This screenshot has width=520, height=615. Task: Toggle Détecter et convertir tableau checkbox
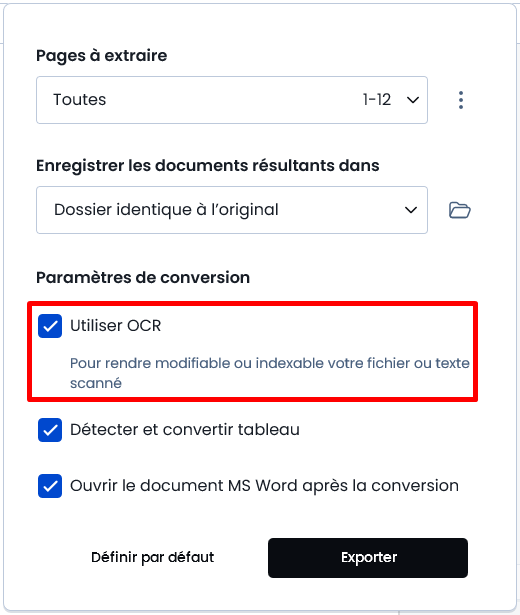pos(50,430)
